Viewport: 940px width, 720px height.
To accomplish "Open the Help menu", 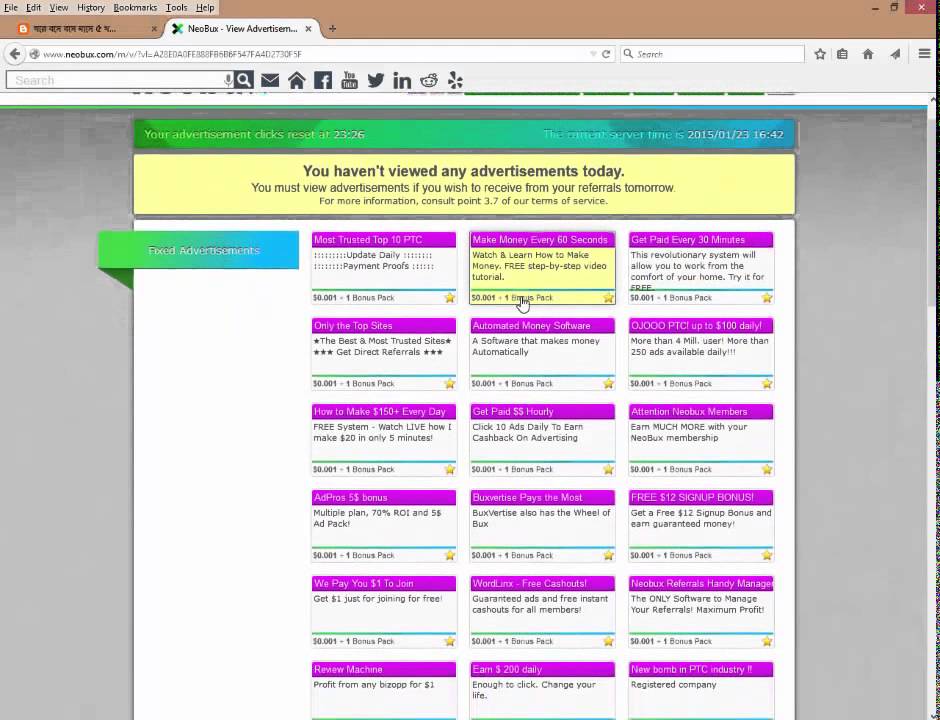I will 205,8.
